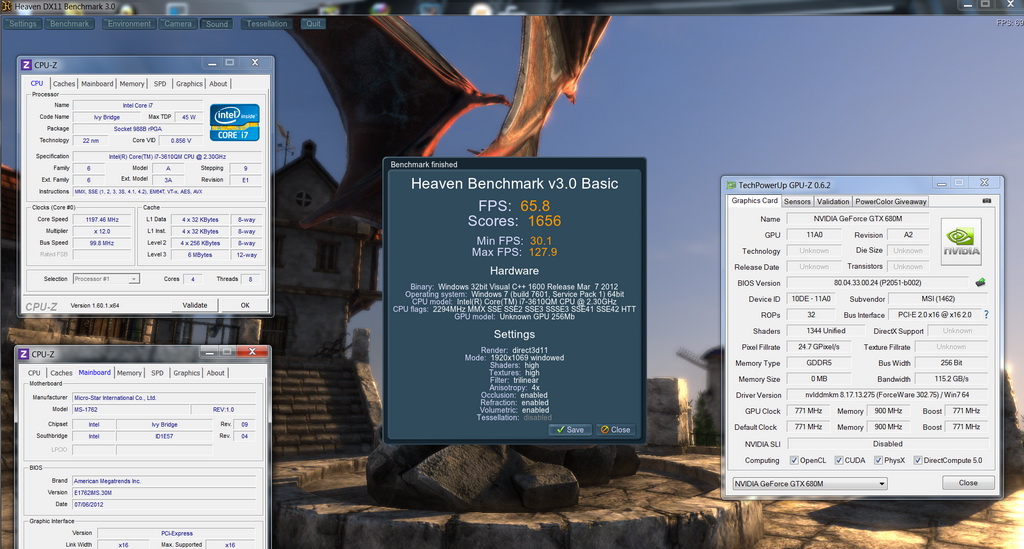Click the BIOS Version field in GPU-Z

click(x=879, y=283)
